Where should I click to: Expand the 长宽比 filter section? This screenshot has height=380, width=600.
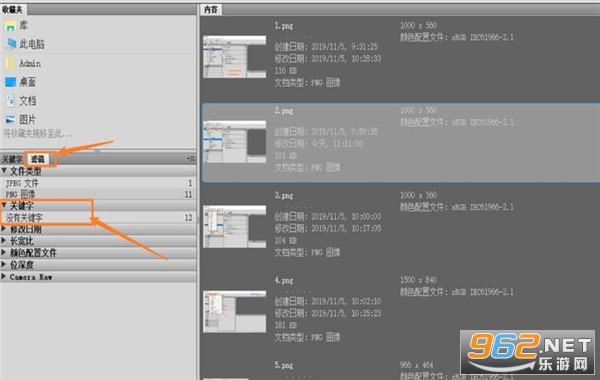[x=4, y=241]
